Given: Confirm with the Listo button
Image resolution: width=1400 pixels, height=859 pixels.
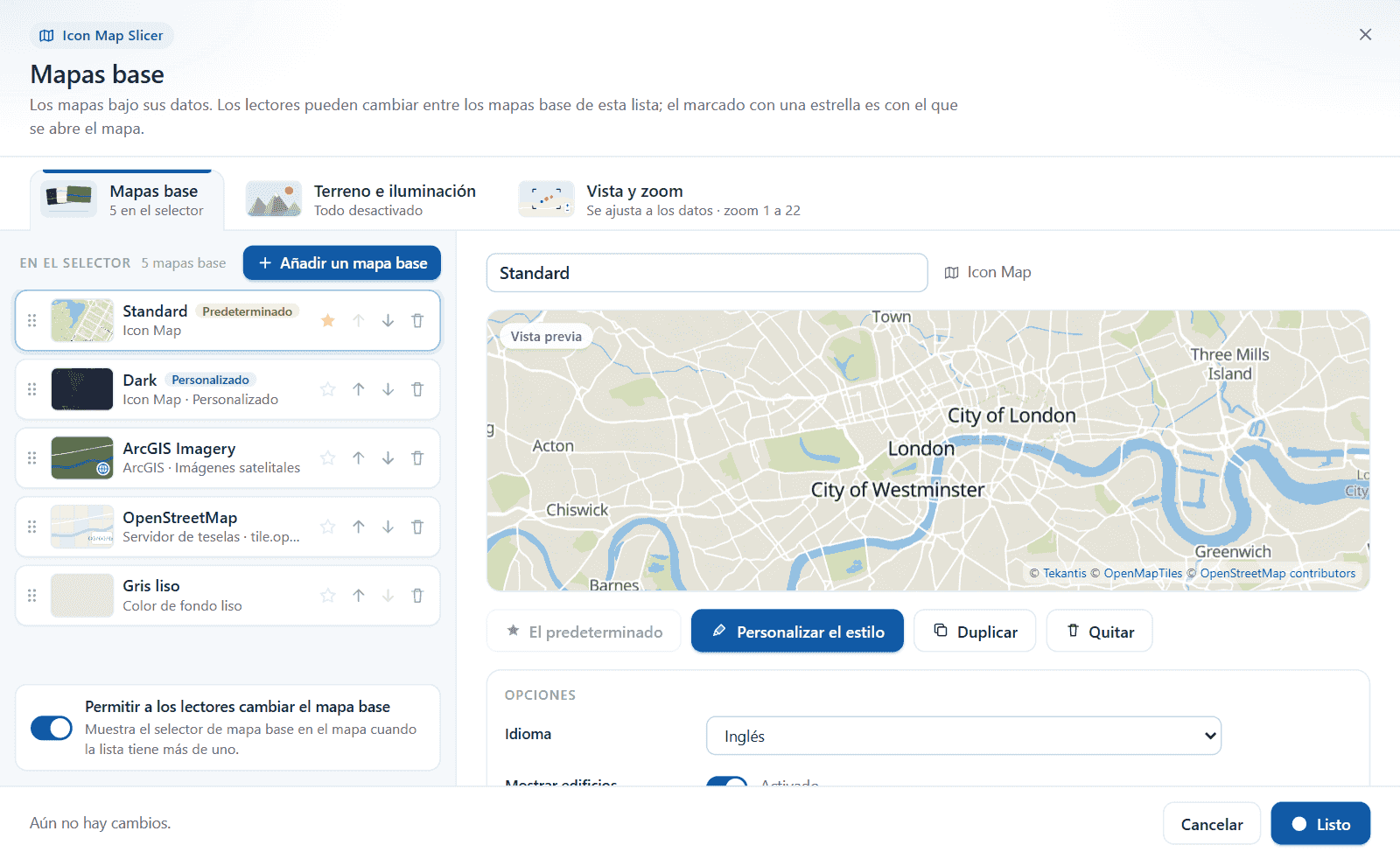Looking at the screenshot, I should [x=1320, y=824].
